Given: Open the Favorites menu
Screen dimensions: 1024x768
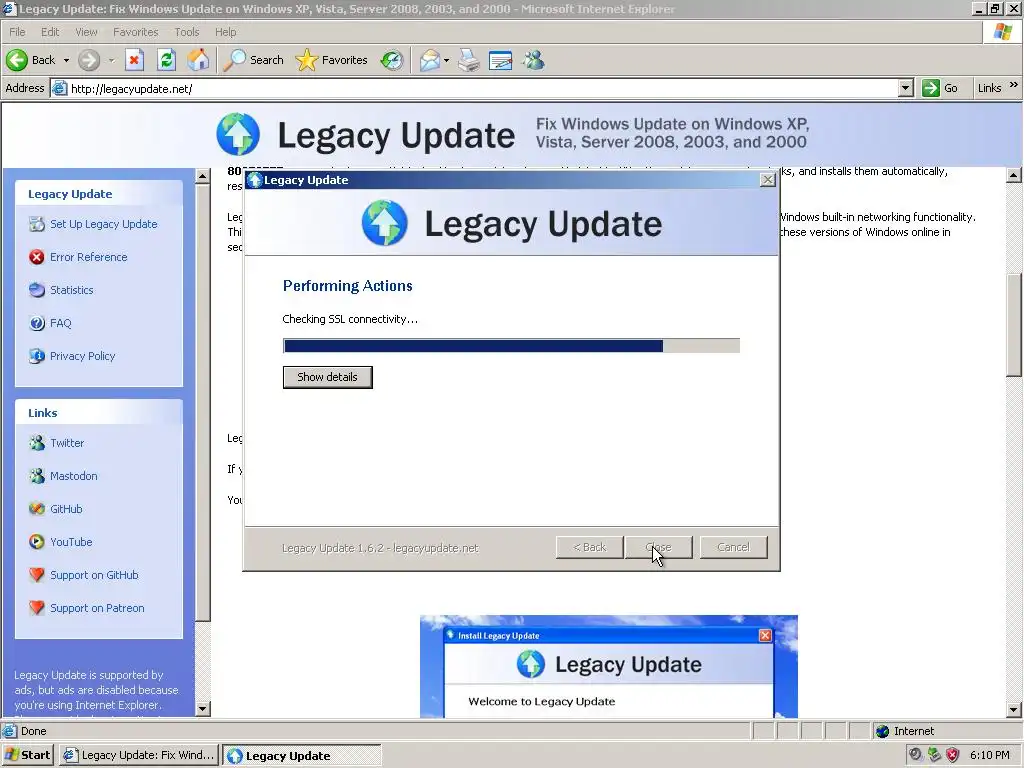Looking at the screenshot, I should (x=136, y=32).
